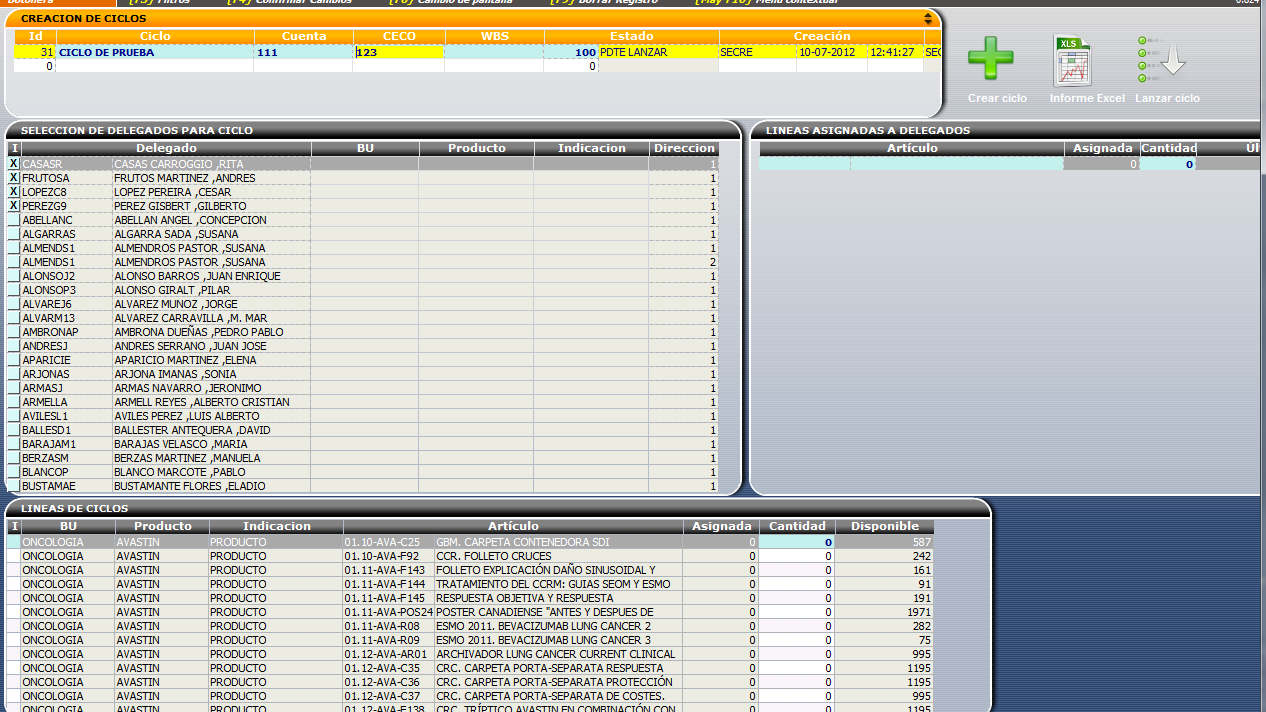Click the Lanzar ciclo arrow icon
The height and width of the screenshot is (712, 1266).
1166,60
